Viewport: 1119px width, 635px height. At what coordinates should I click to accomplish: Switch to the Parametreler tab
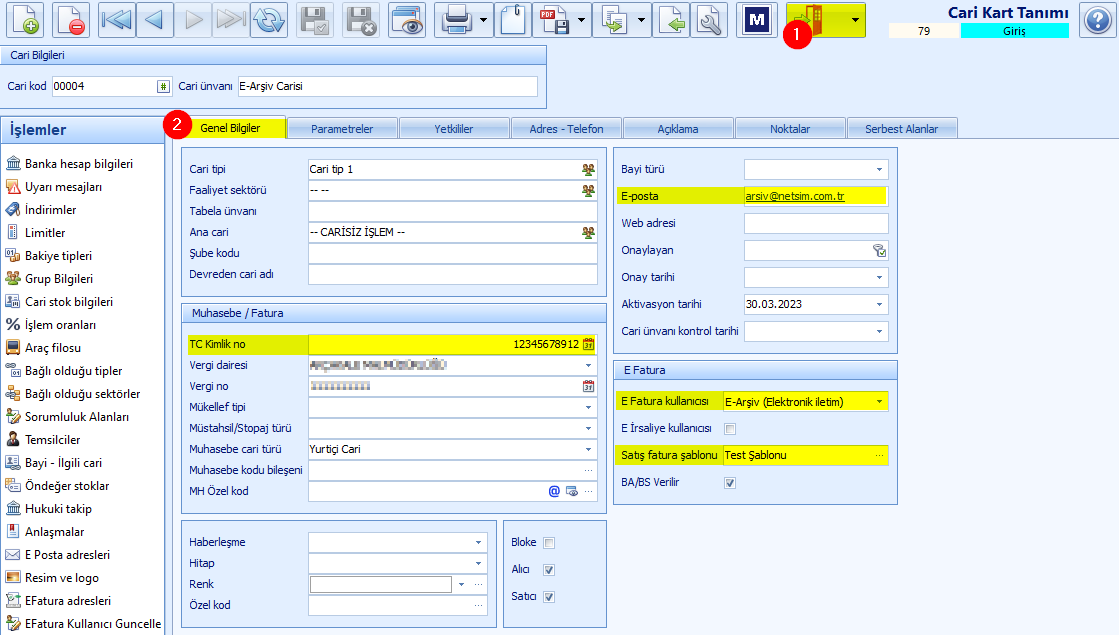[342, 129]
